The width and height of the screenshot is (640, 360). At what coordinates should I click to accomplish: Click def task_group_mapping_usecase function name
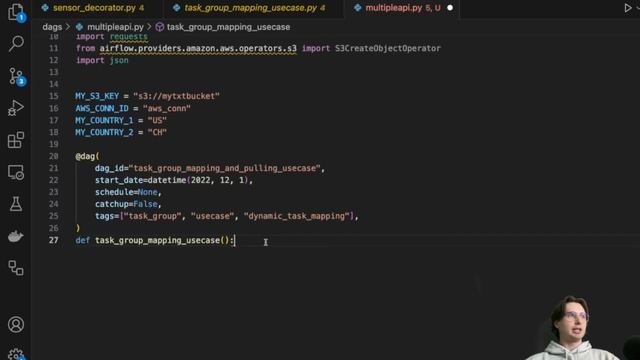157,240
